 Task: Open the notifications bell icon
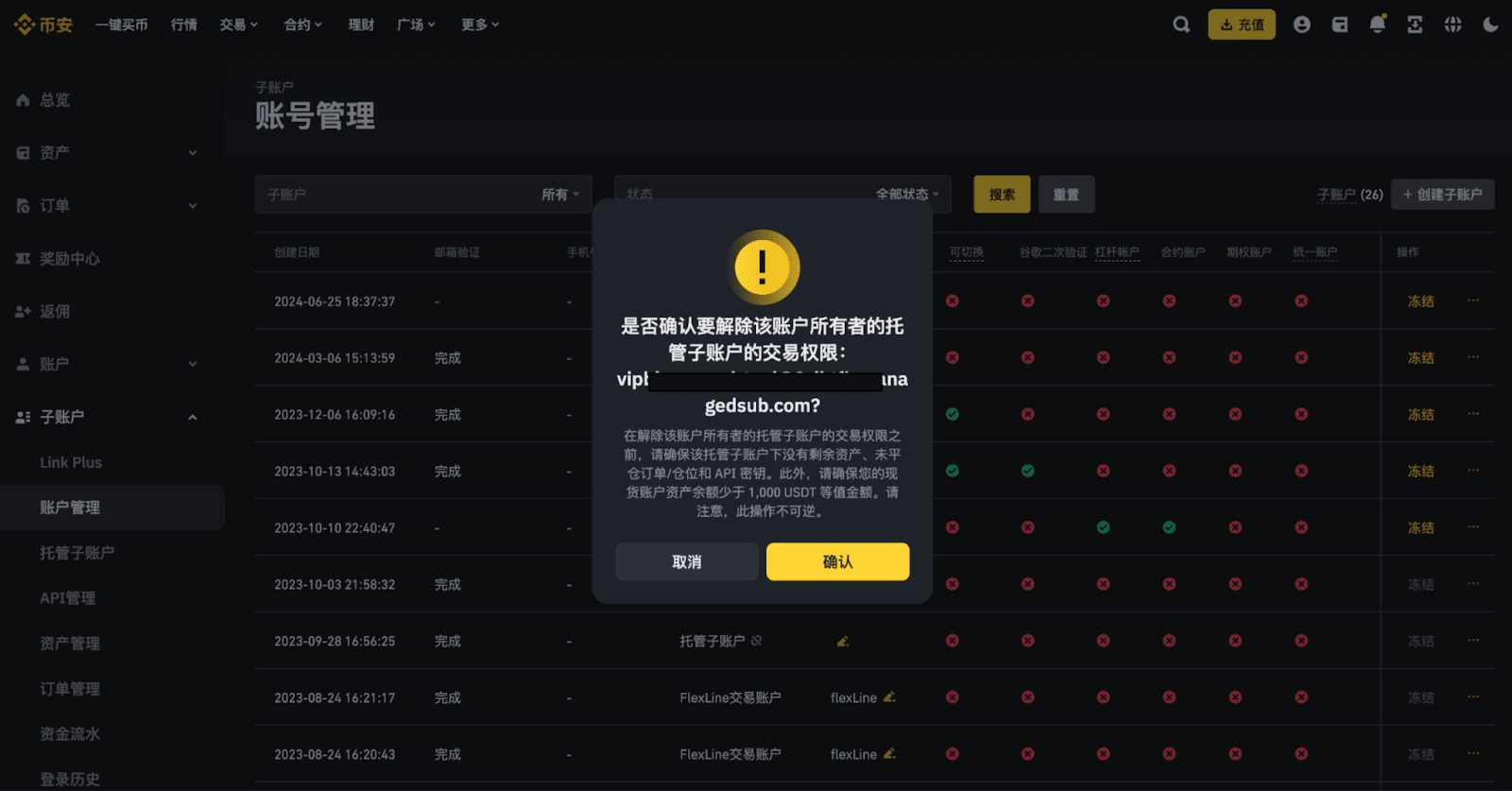click(1377, 25)
